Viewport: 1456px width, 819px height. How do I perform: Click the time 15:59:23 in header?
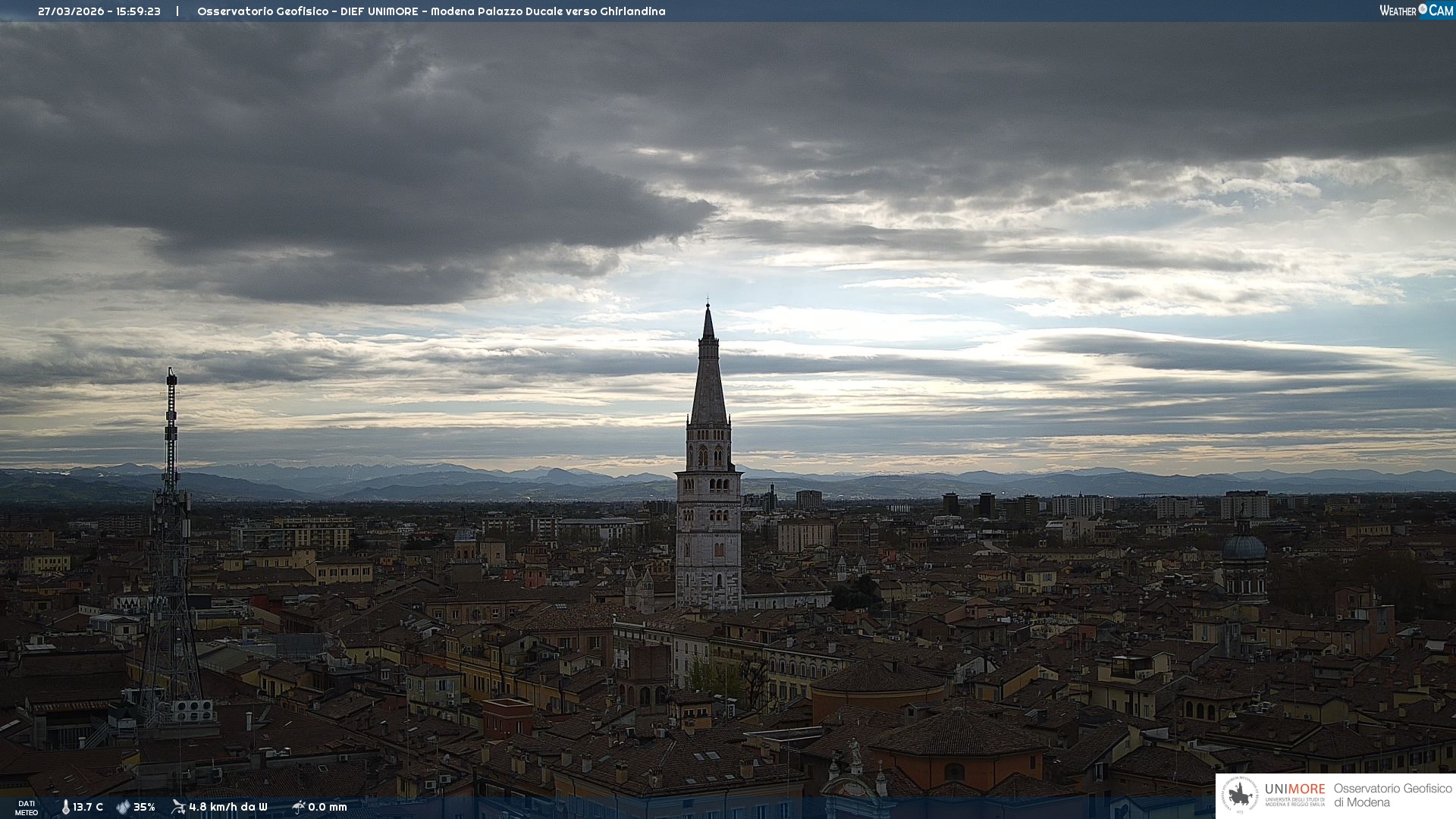138,11
